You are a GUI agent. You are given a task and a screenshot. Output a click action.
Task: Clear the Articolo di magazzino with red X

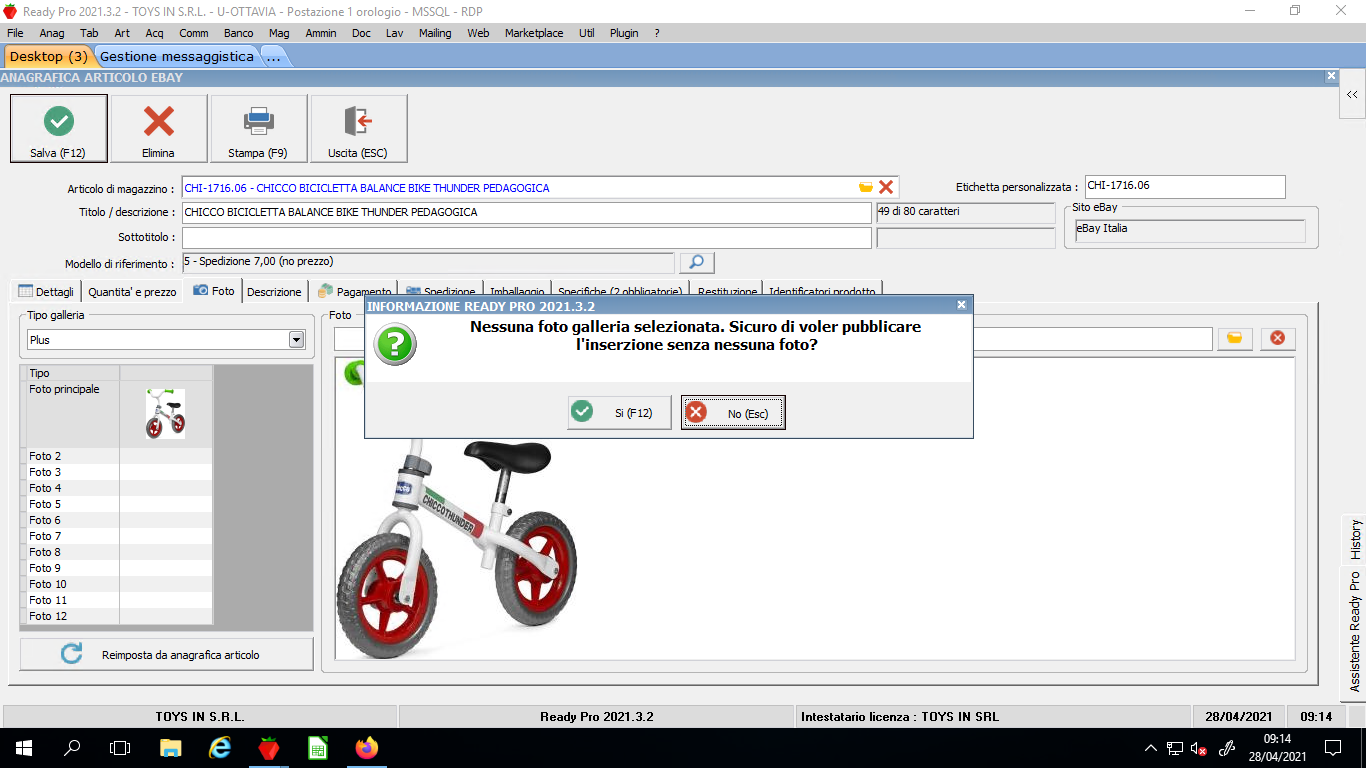click(x=886, y=187)
